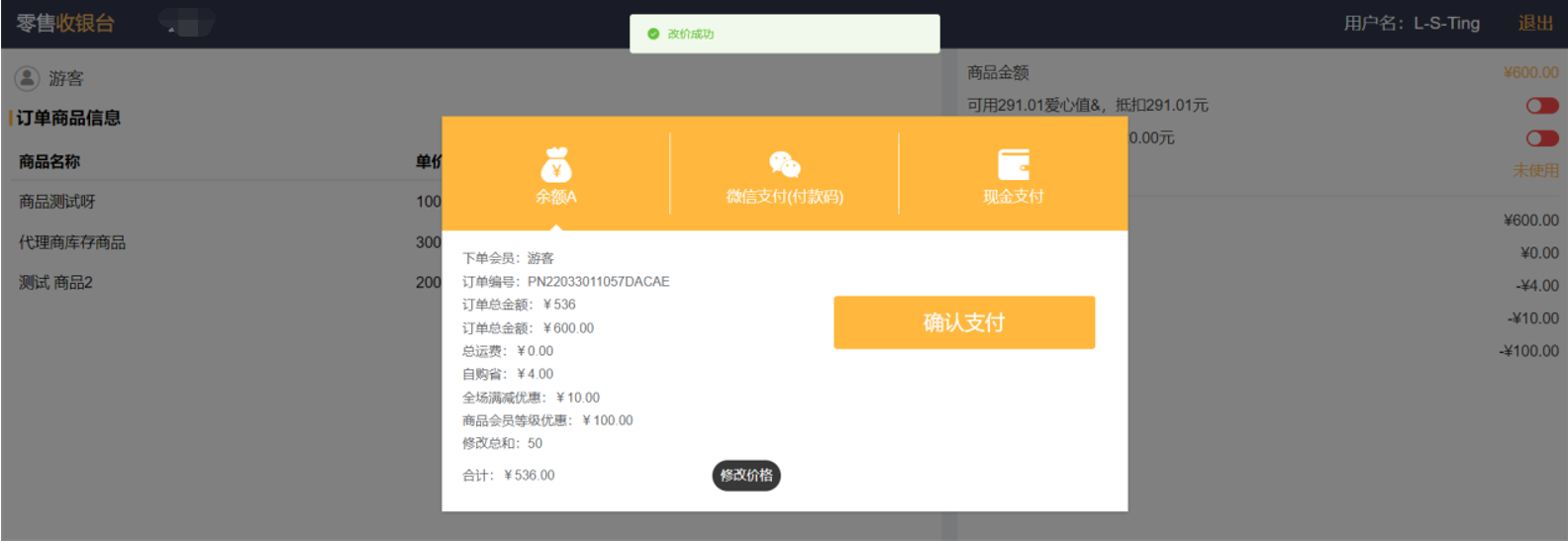Click the 游客 user avatar icon

tap(27, 78)
